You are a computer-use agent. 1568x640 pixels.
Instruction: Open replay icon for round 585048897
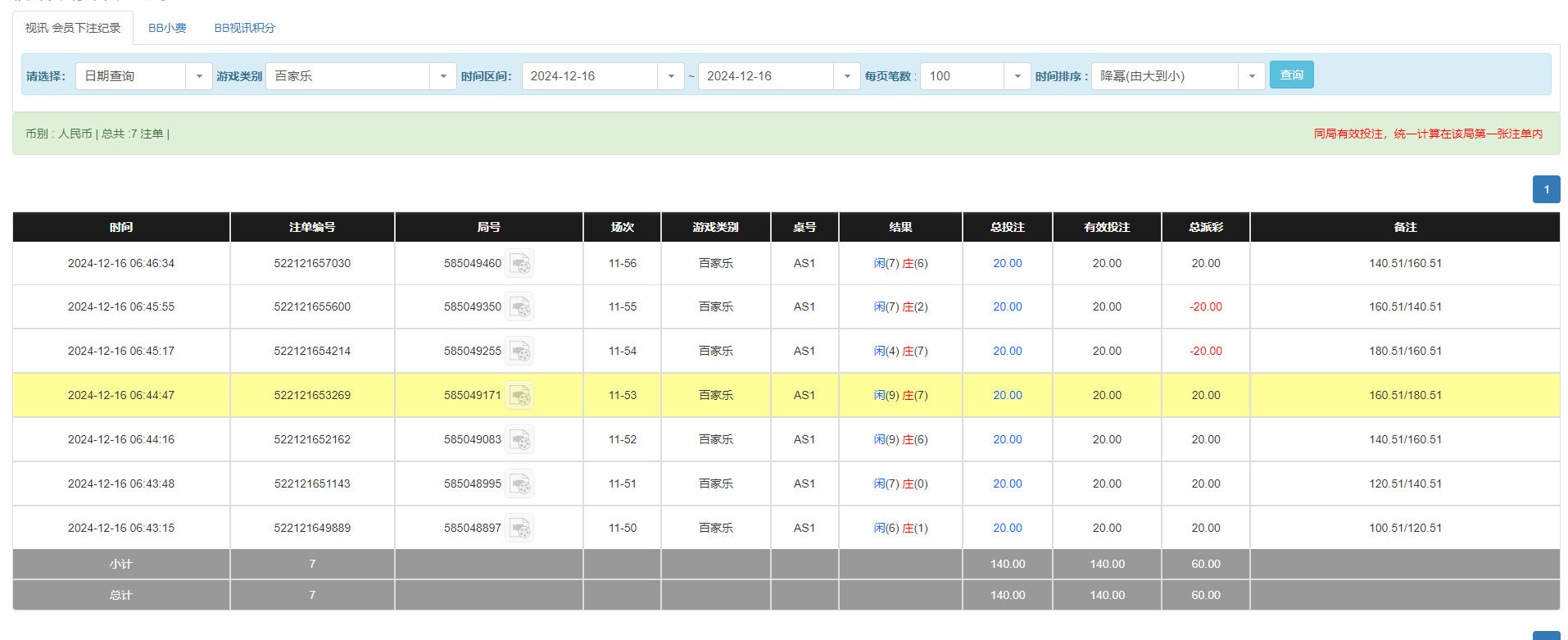click(x=519, y=529)
